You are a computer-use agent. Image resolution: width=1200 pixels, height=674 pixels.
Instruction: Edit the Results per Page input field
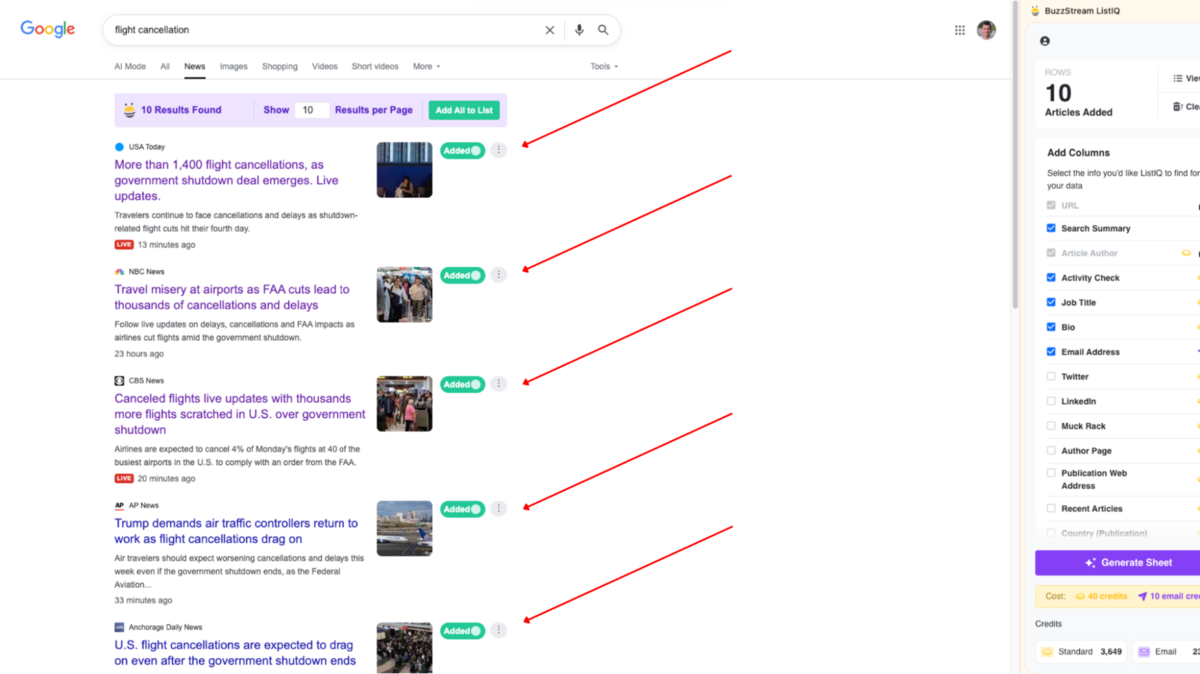311,111
